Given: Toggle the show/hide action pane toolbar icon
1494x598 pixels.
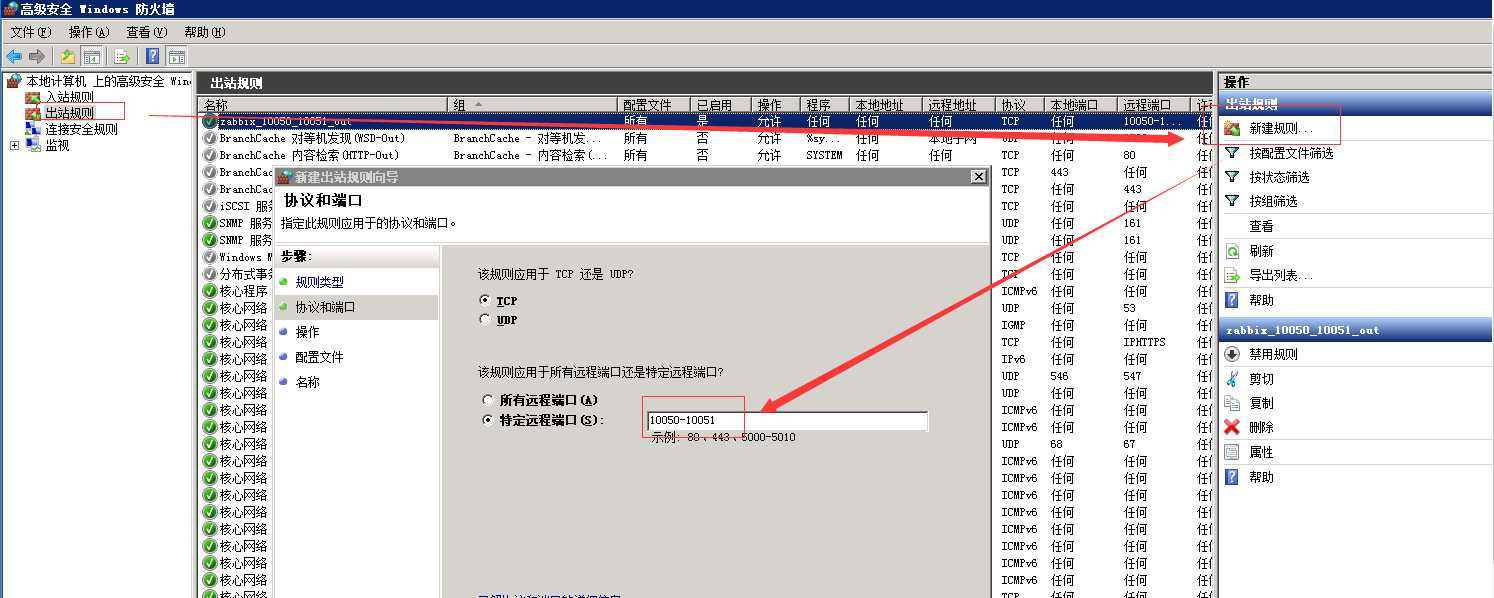Looking at the screenshot, I should [177, 56].
